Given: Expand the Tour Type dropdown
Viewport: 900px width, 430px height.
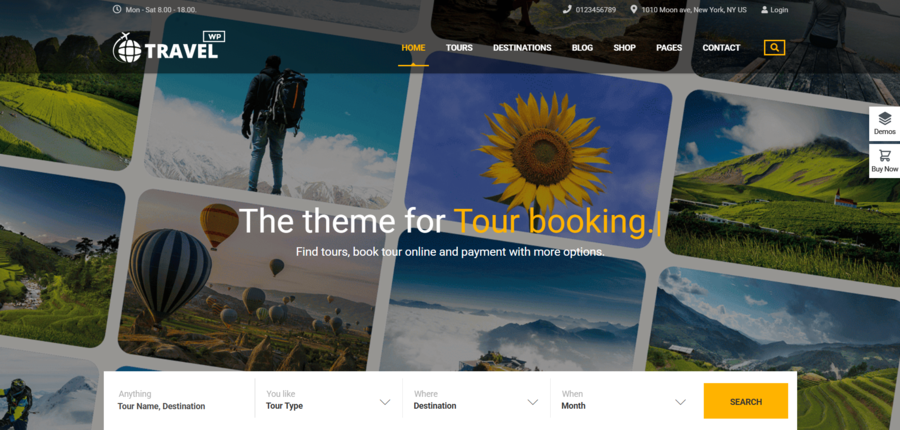Looking at the screenshot, I should coord(328,400).
